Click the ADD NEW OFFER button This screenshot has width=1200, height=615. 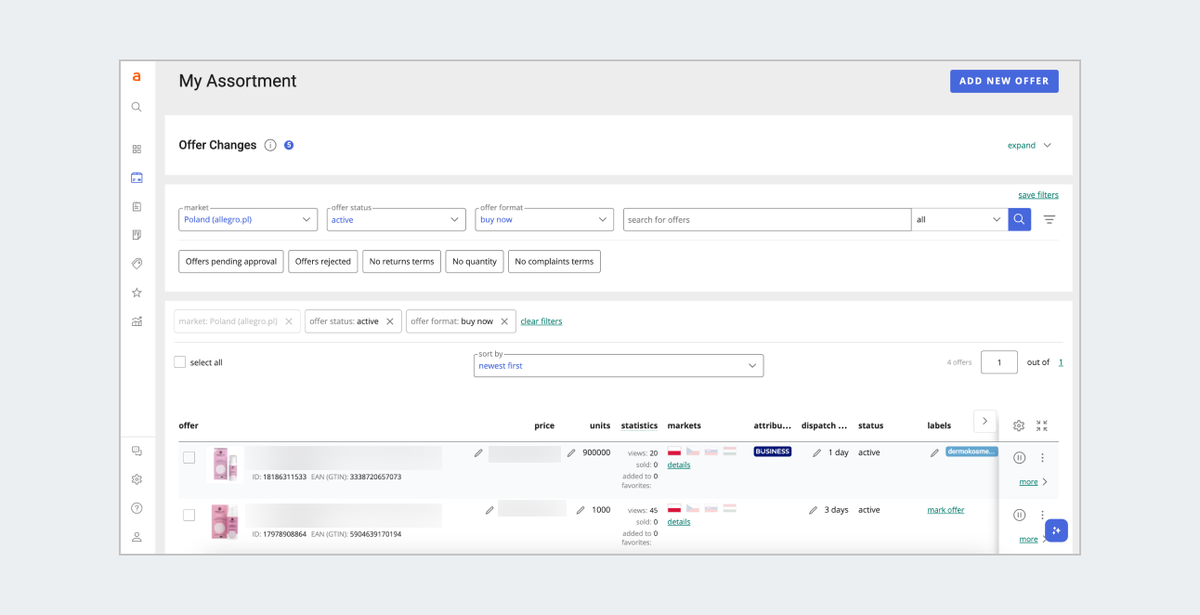(x=1004, y=81)
